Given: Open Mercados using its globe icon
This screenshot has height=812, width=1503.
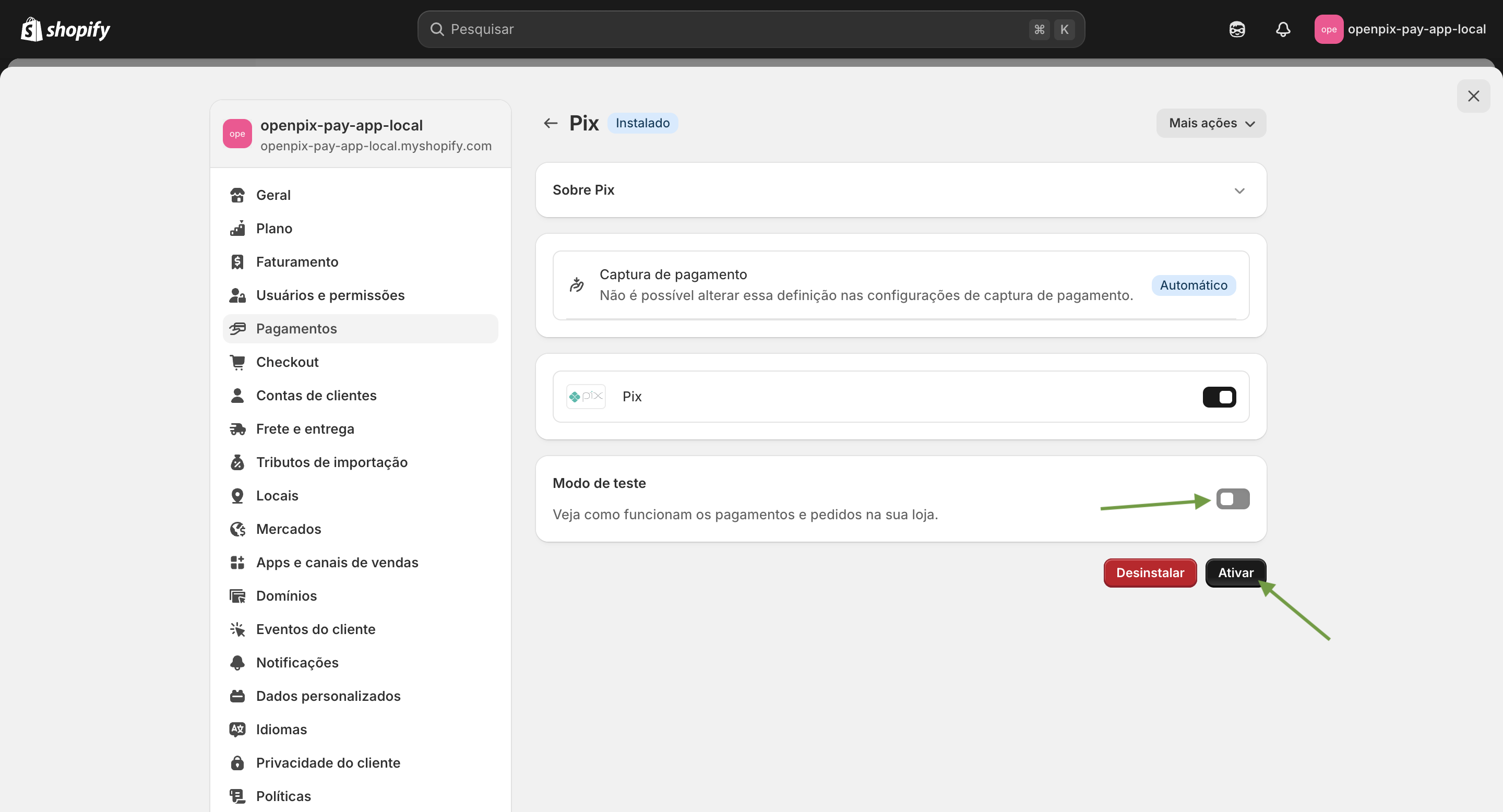Looking at the screenshot, I should pos(237,529).
